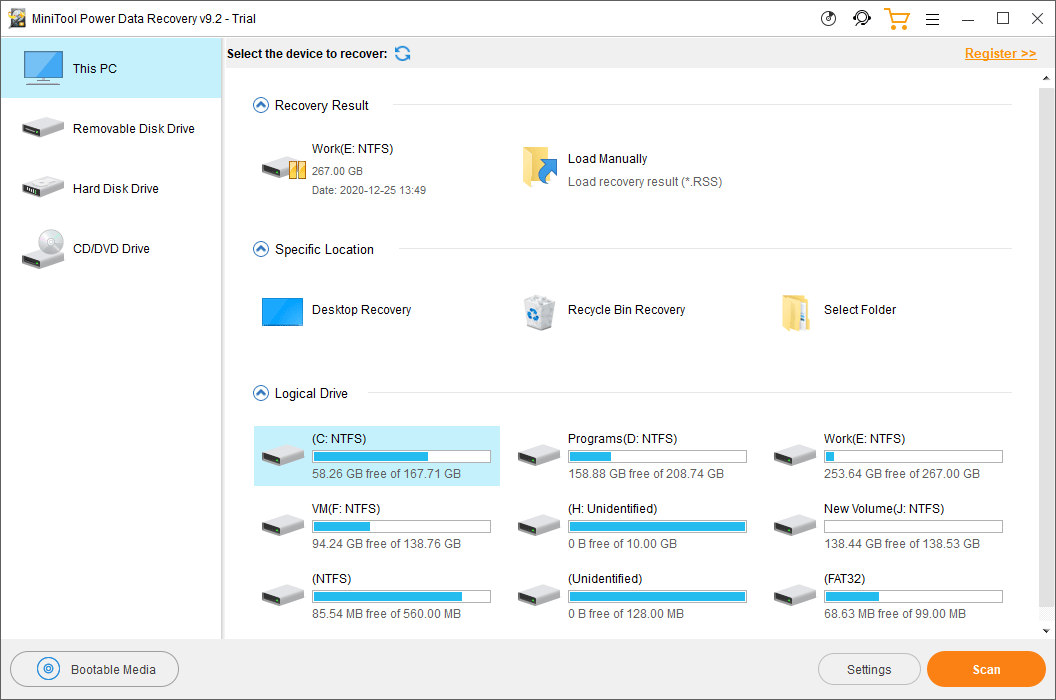Click the support headset icon
The image size is (1056, 700).
[861, 19]
